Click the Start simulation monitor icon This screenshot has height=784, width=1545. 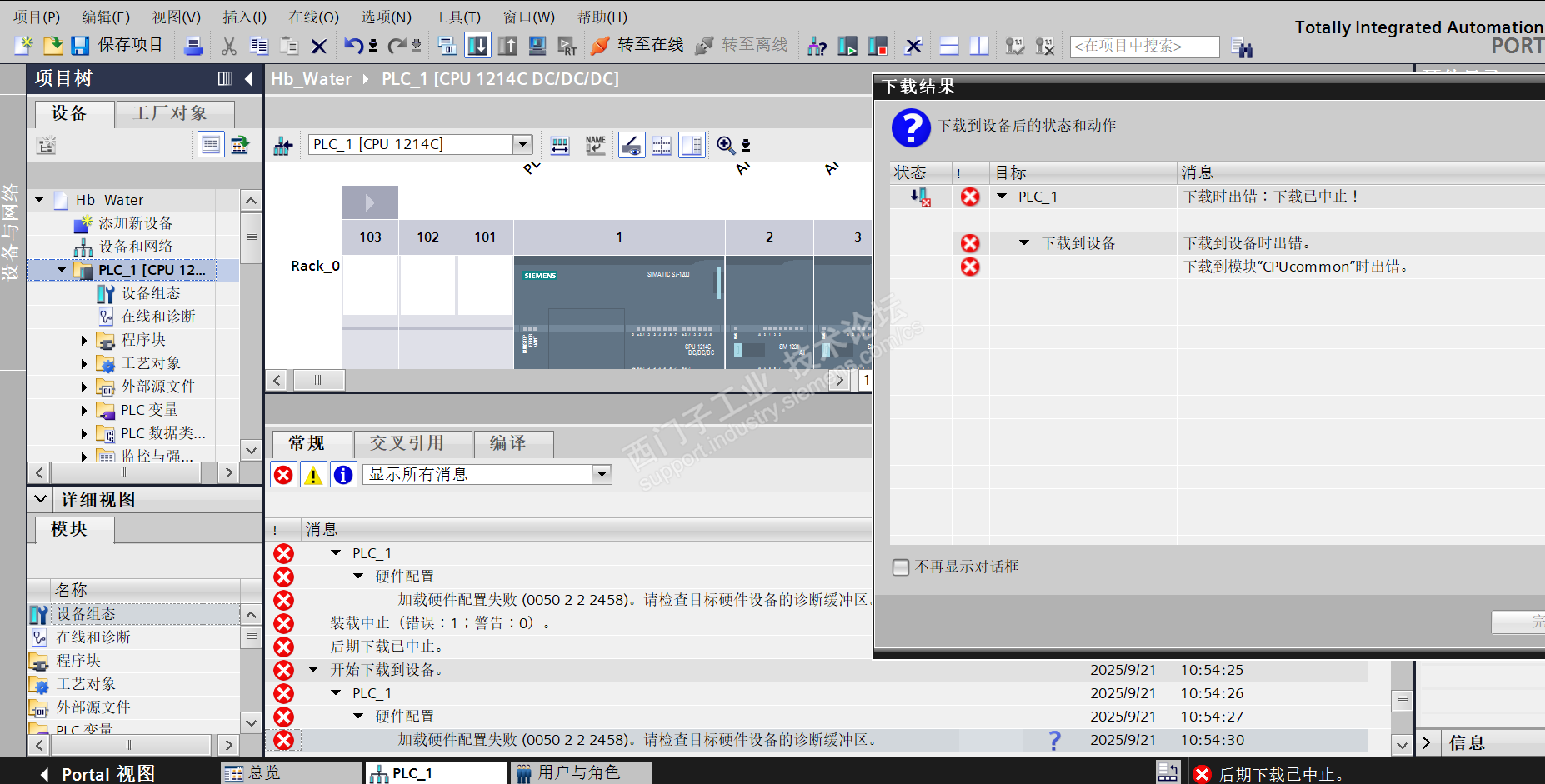coord(537,46)
